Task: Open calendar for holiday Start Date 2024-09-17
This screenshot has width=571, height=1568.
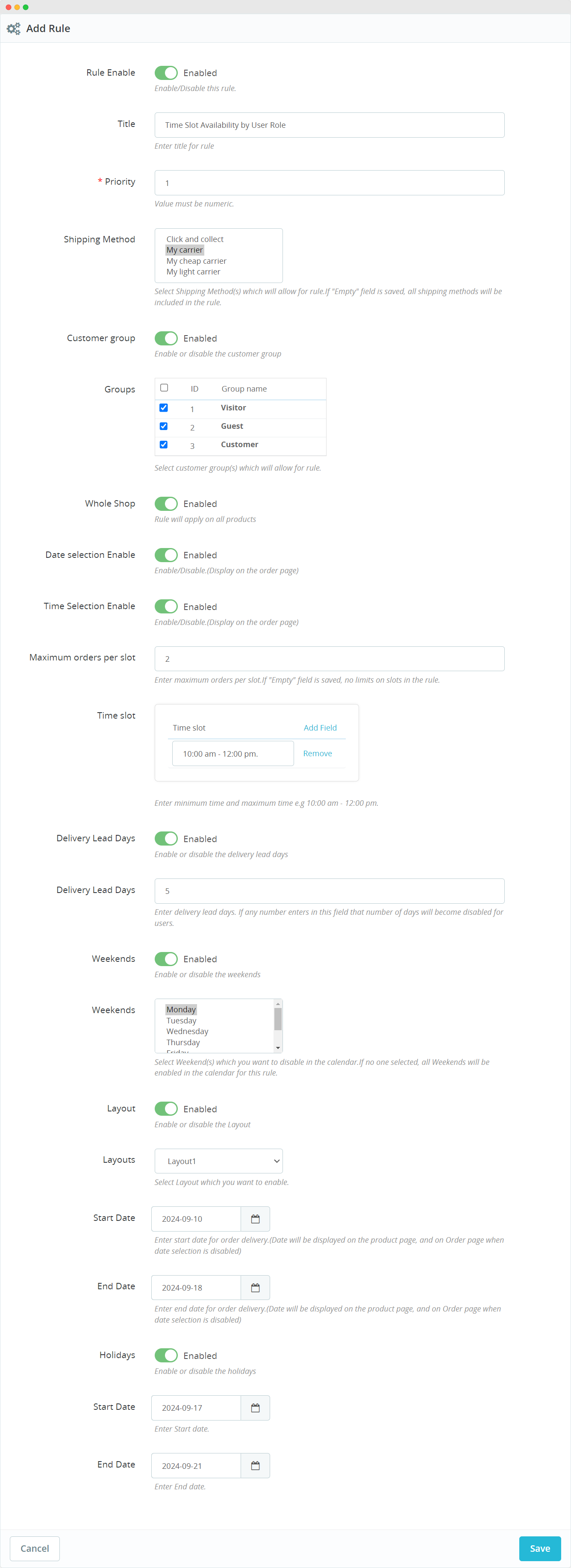Action: coord(255,1407)
